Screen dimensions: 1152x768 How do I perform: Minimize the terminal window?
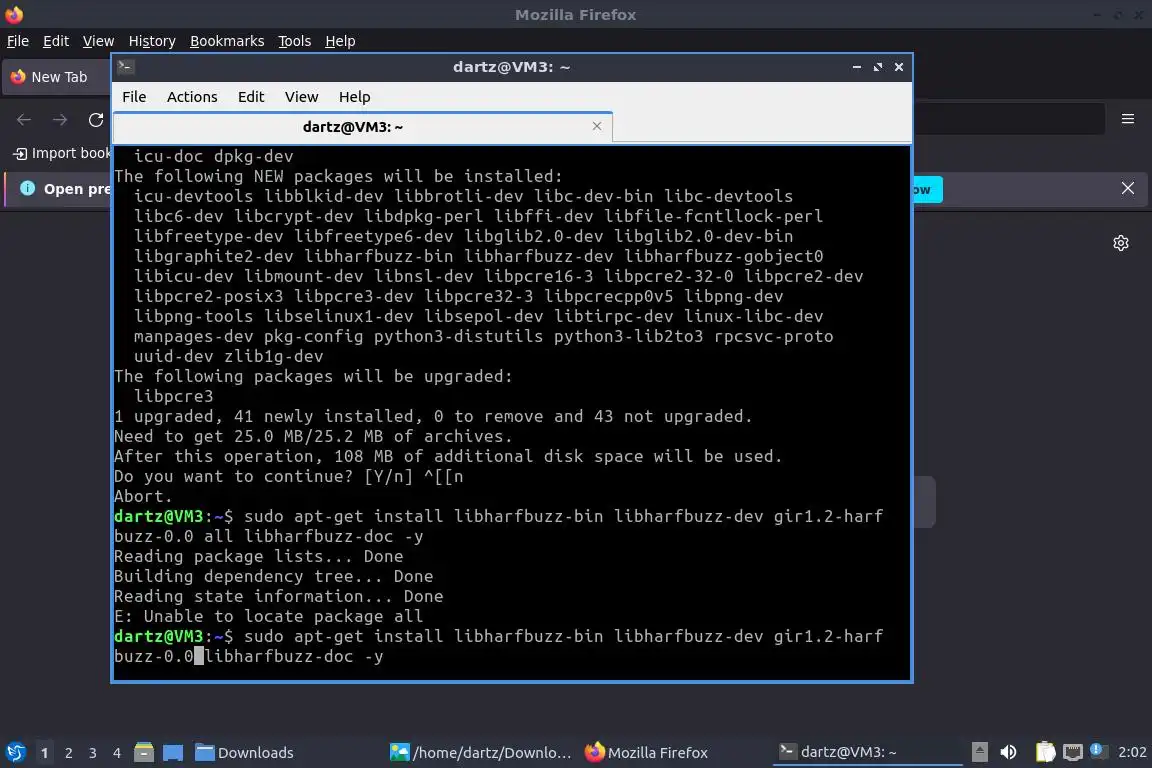coord(857,67)
